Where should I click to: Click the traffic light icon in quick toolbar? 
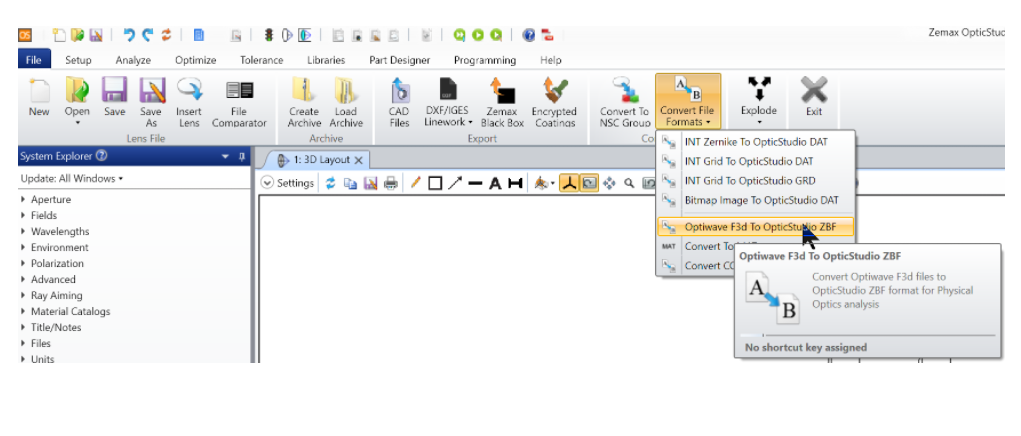point(268,35)
